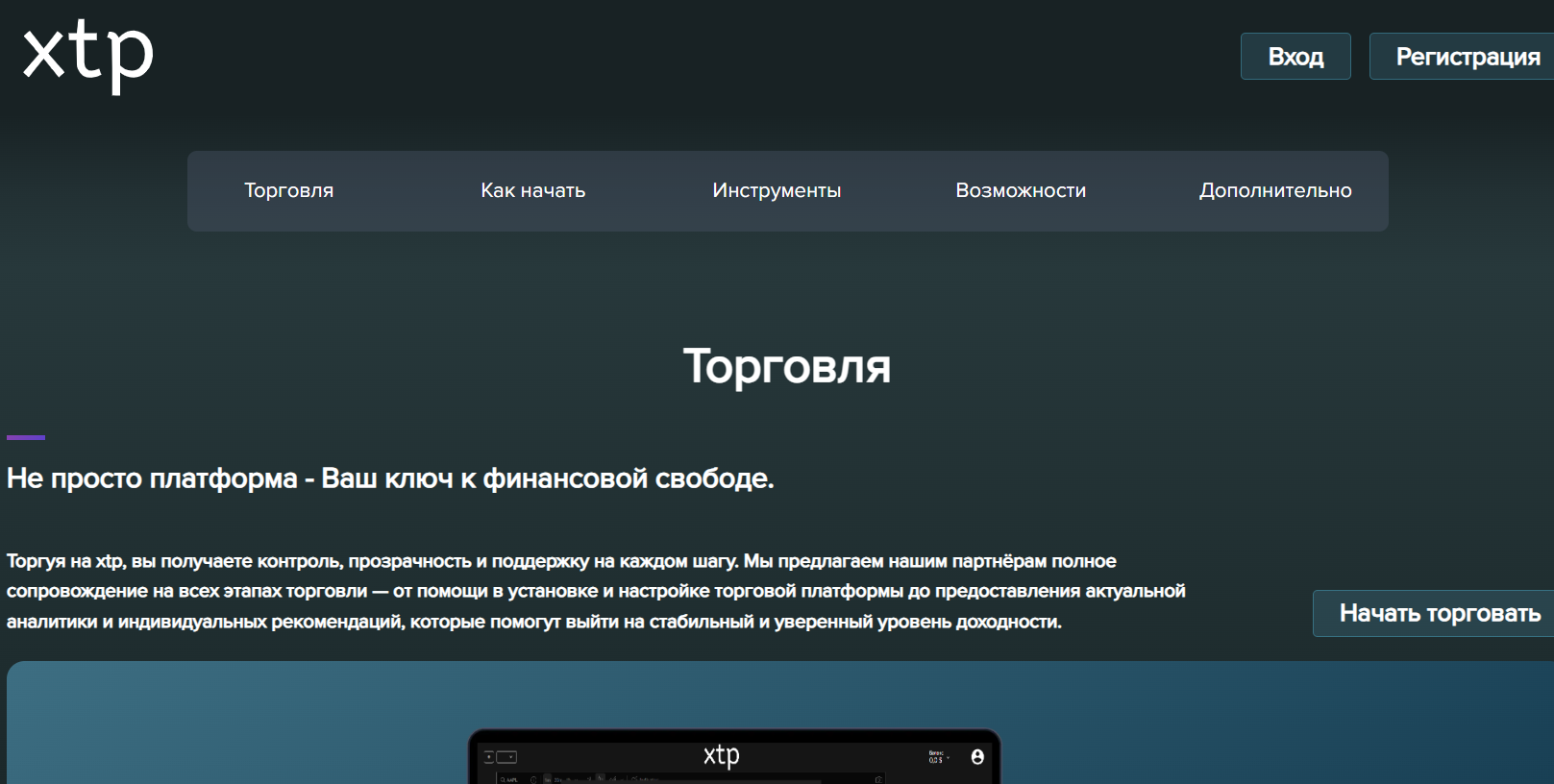This screenshot has height=784, width=1554.
Task: Open the Как начать menu item
Action: [532, 190]
